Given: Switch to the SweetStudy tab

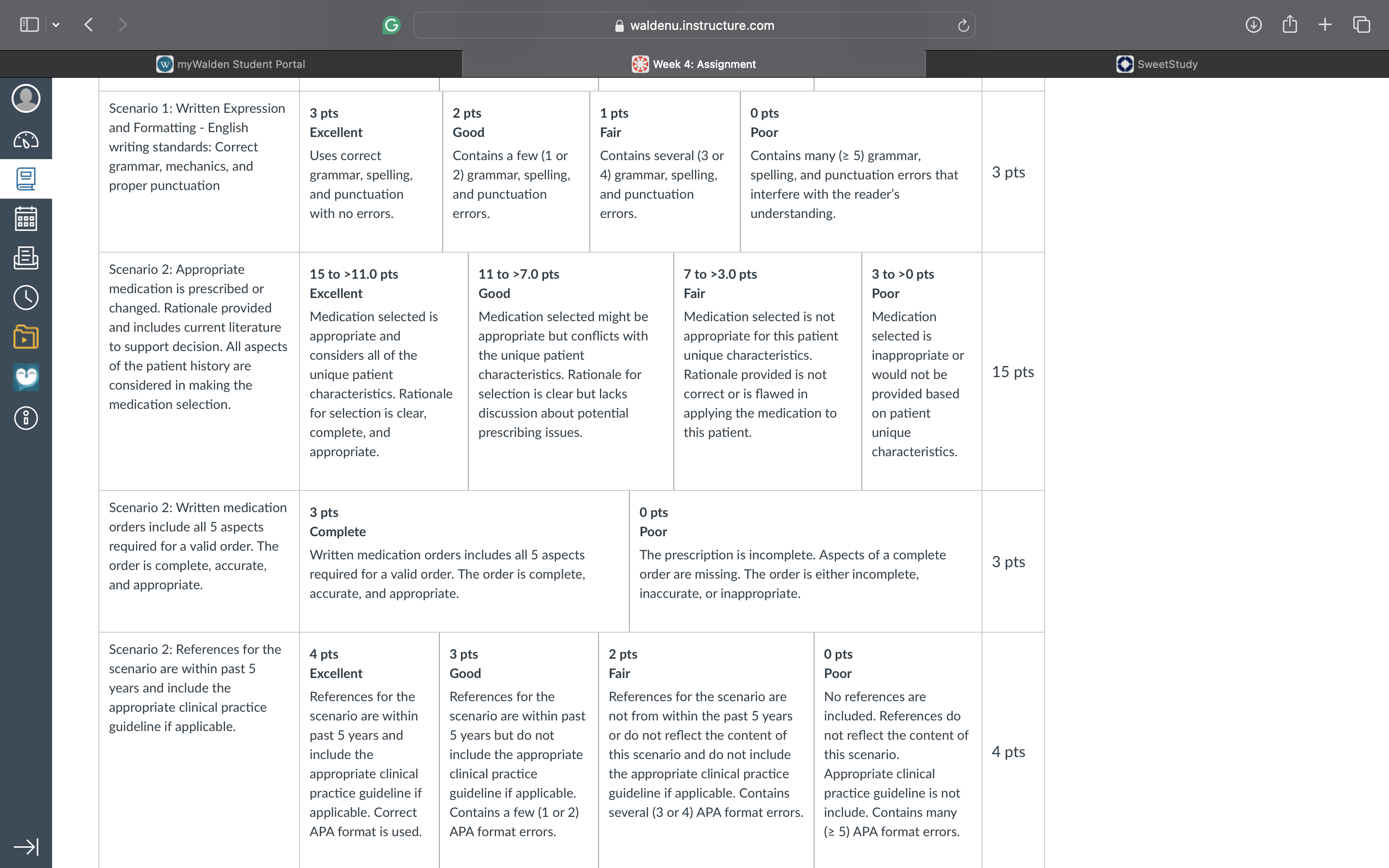Looking at the screenshot, I should (x=1157, y=64).
